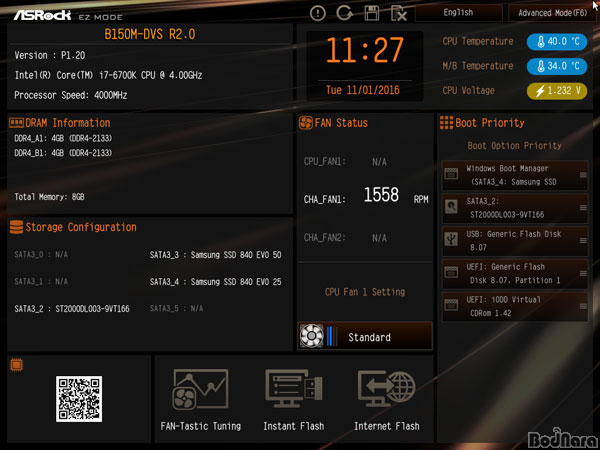Click the discard changes document icon
Viewport: 600px width, 450px height.
pyautogui.click(x=399, y=14)
